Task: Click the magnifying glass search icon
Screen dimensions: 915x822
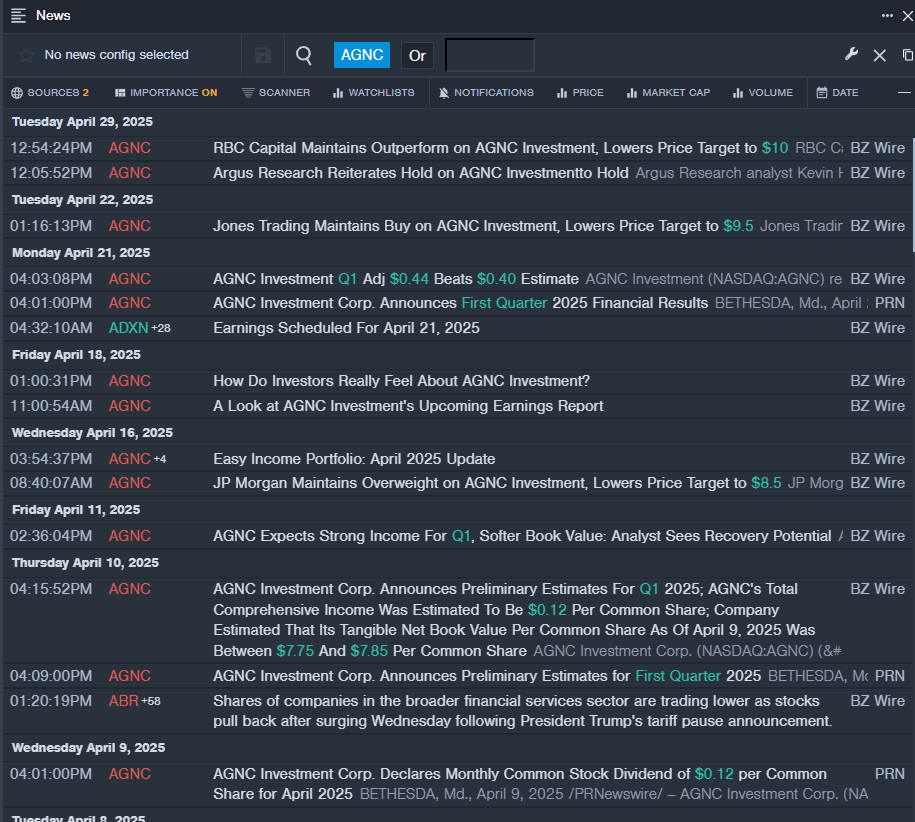Action: point(303,55)
